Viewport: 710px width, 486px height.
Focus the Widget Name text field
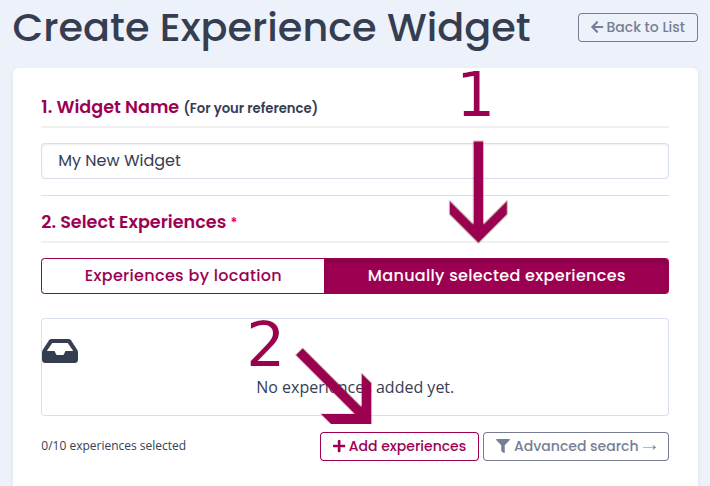click(x=354, y=161)
